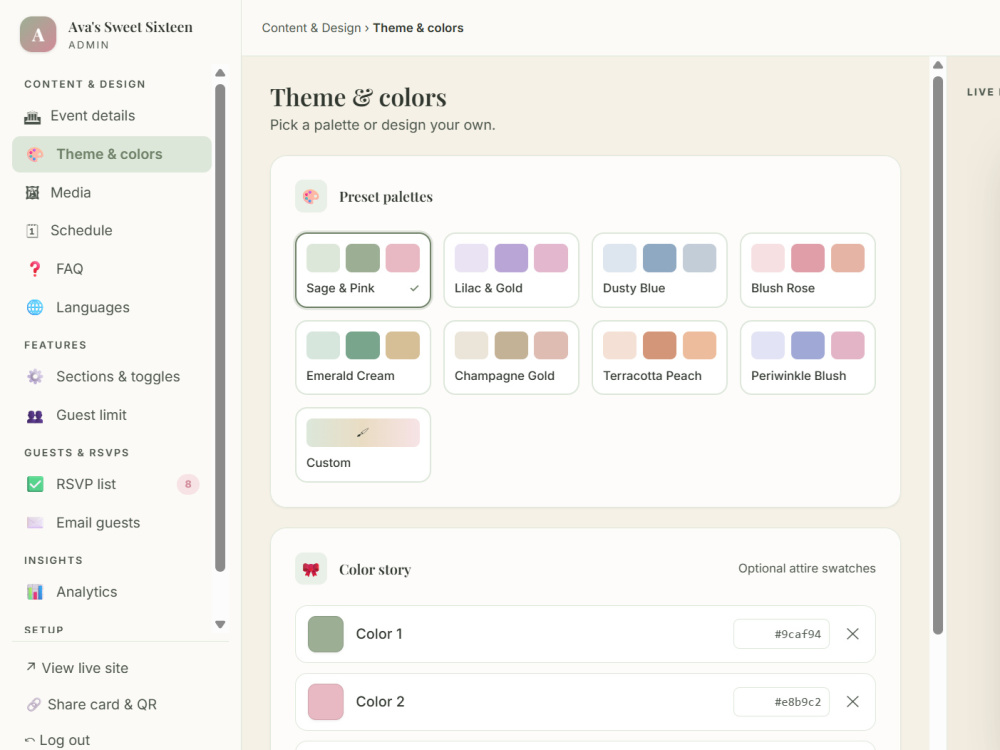
Task: Open the RSVP list
Action: tap(112, 484)
